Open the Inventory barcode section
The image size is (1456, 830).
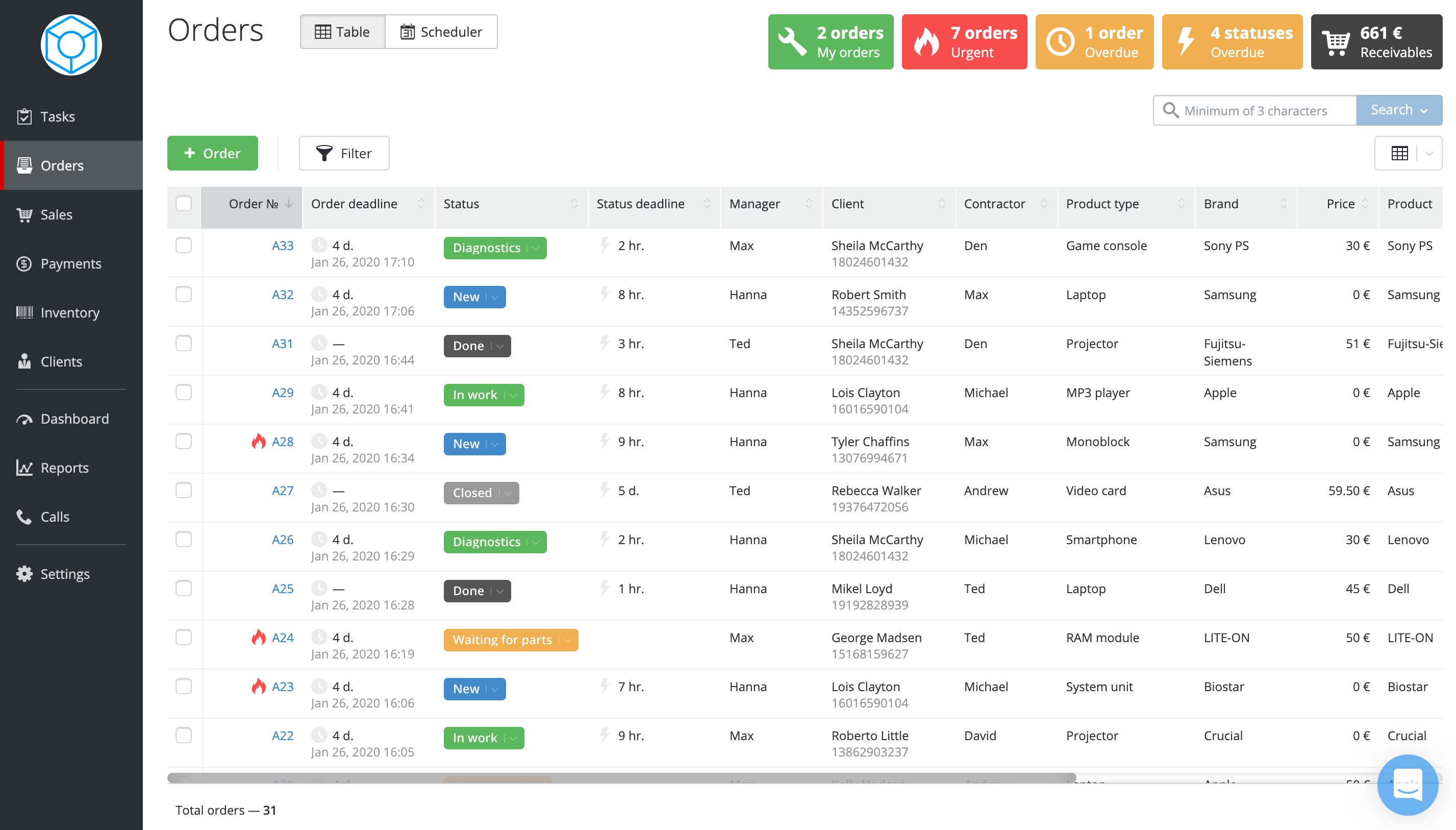pos(70,312)
